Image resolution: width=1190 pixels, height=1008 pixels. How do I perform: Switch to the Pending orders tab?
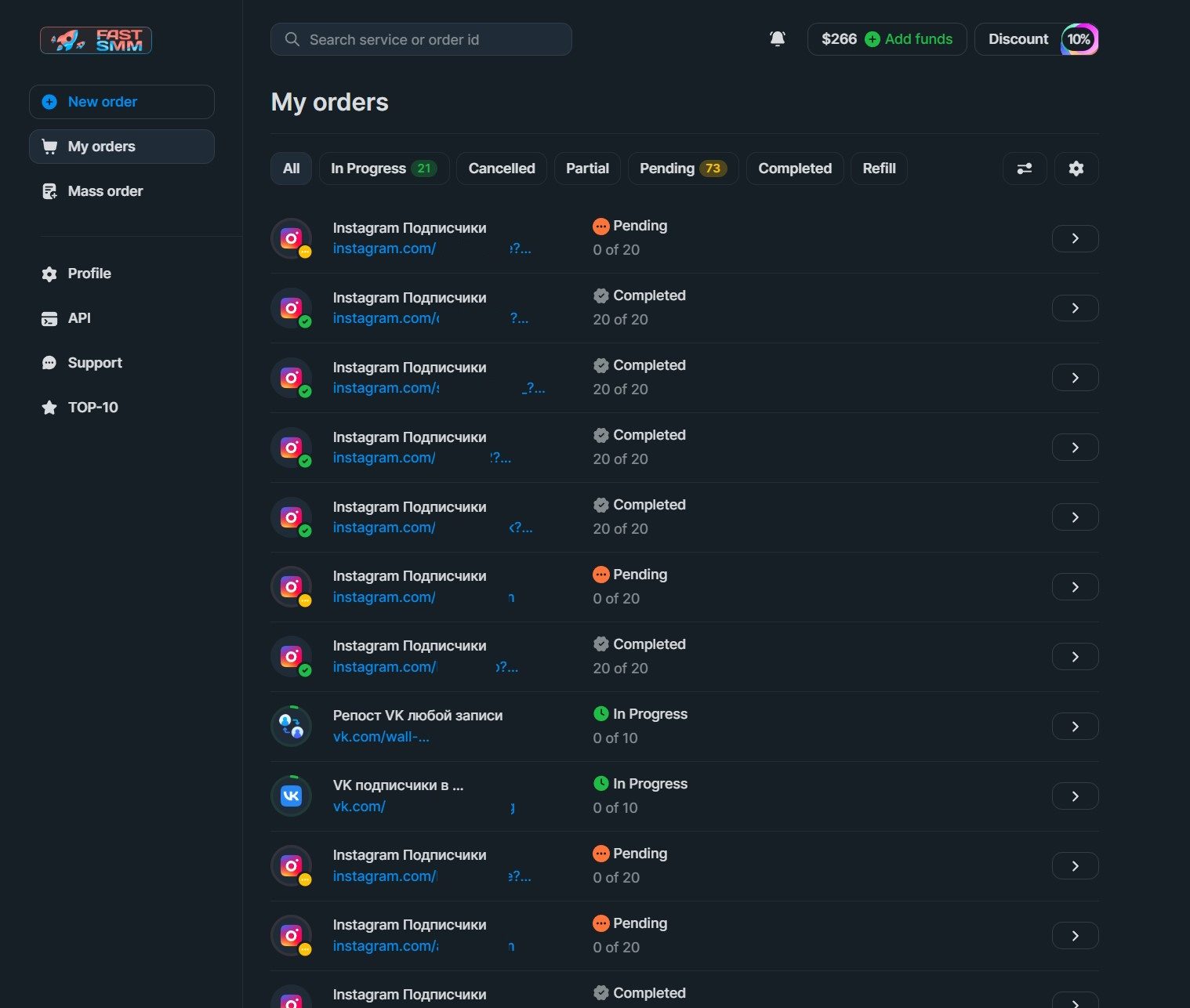(x=682, y=169)
